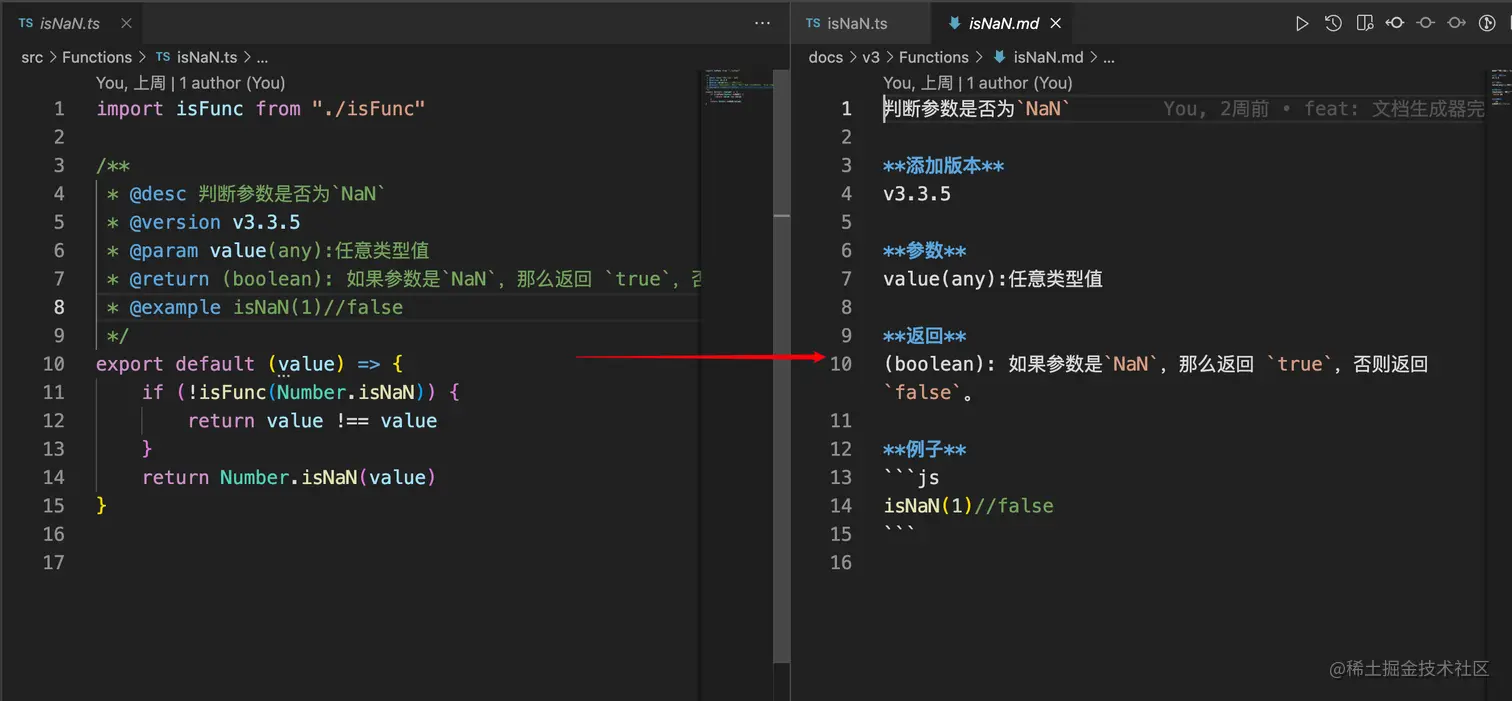Close the isNaN.ts tab above the src breadcrumb
The width and height of the screenshot is (1512, 701).
[x=125, y=23]
